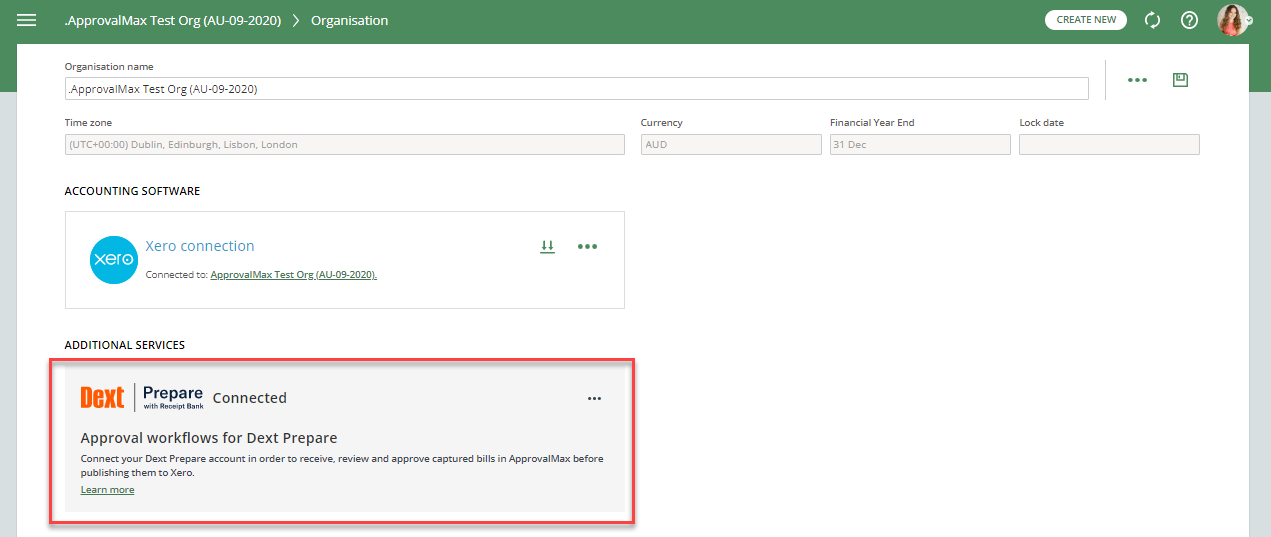Click the Xero logo icon
The image size is (1271, 537).
click(113, 259)
